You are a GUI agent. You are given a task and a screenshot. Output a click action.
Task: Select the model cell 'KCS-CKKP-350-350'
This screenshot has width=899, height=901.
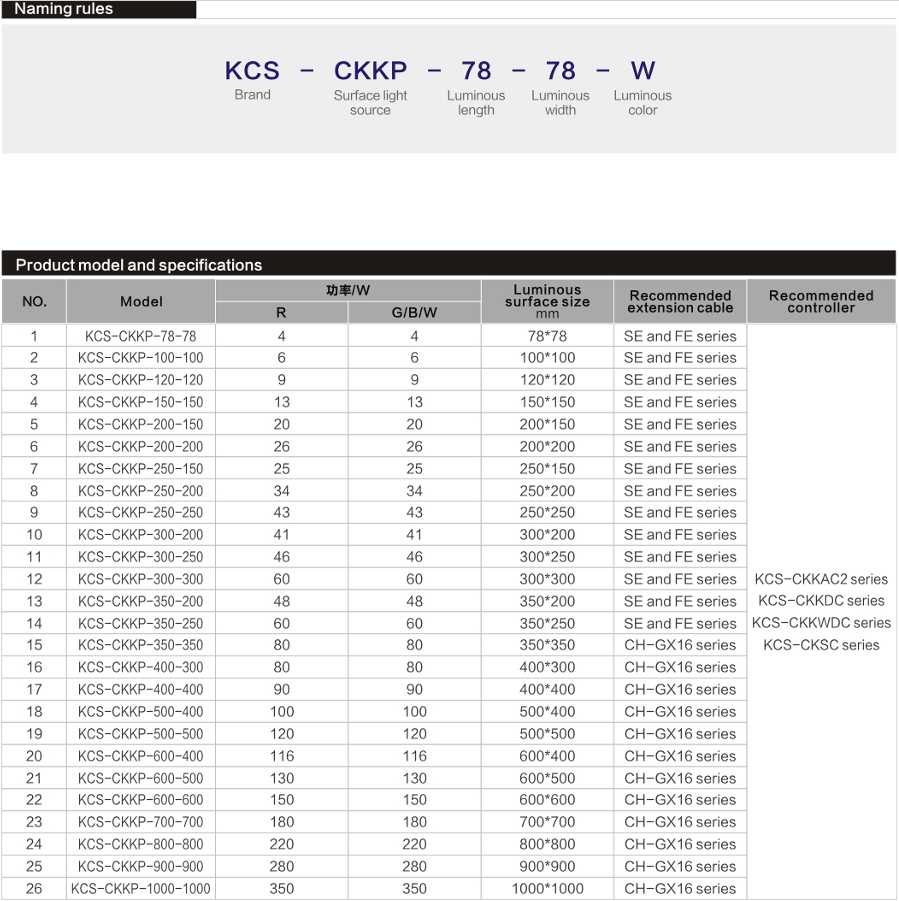click(x=141, y=645)
